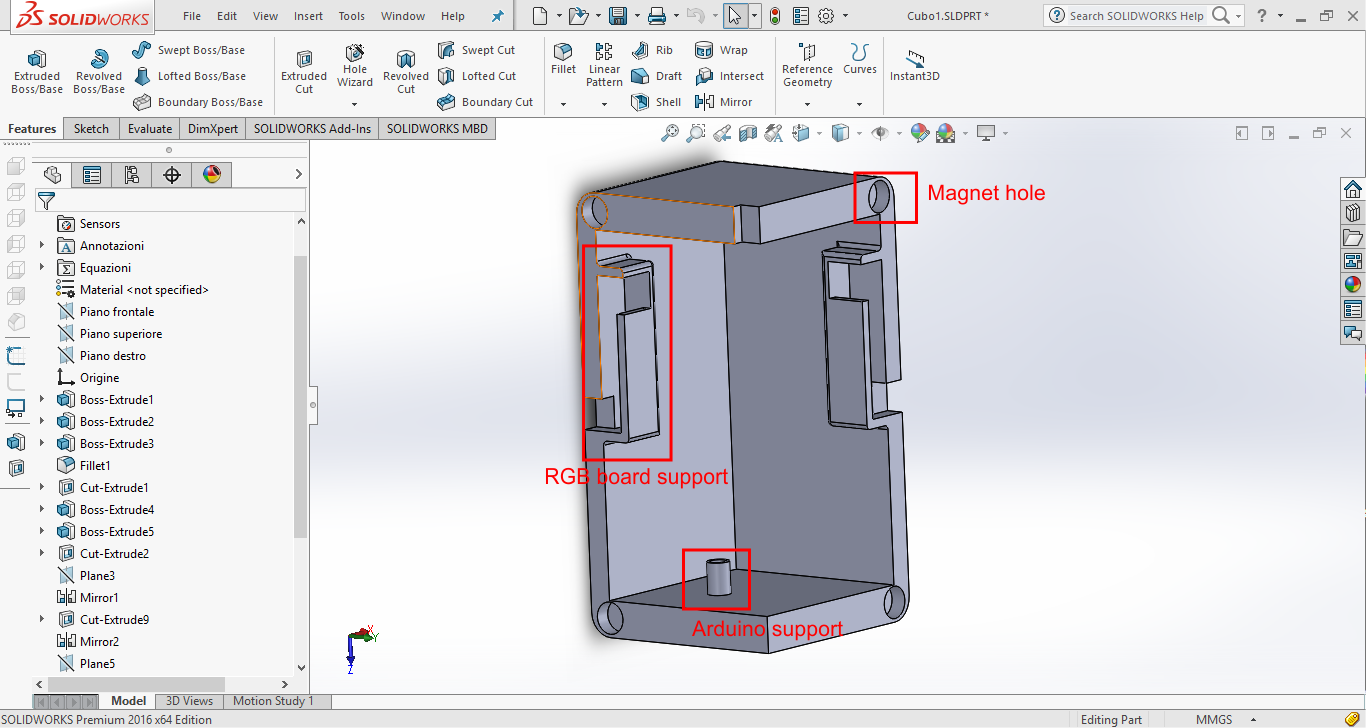Image resolution: width=1366 pixels, height=728 pixels.
Task: Switch to the Evaluate tab
Action: point(149,129)
